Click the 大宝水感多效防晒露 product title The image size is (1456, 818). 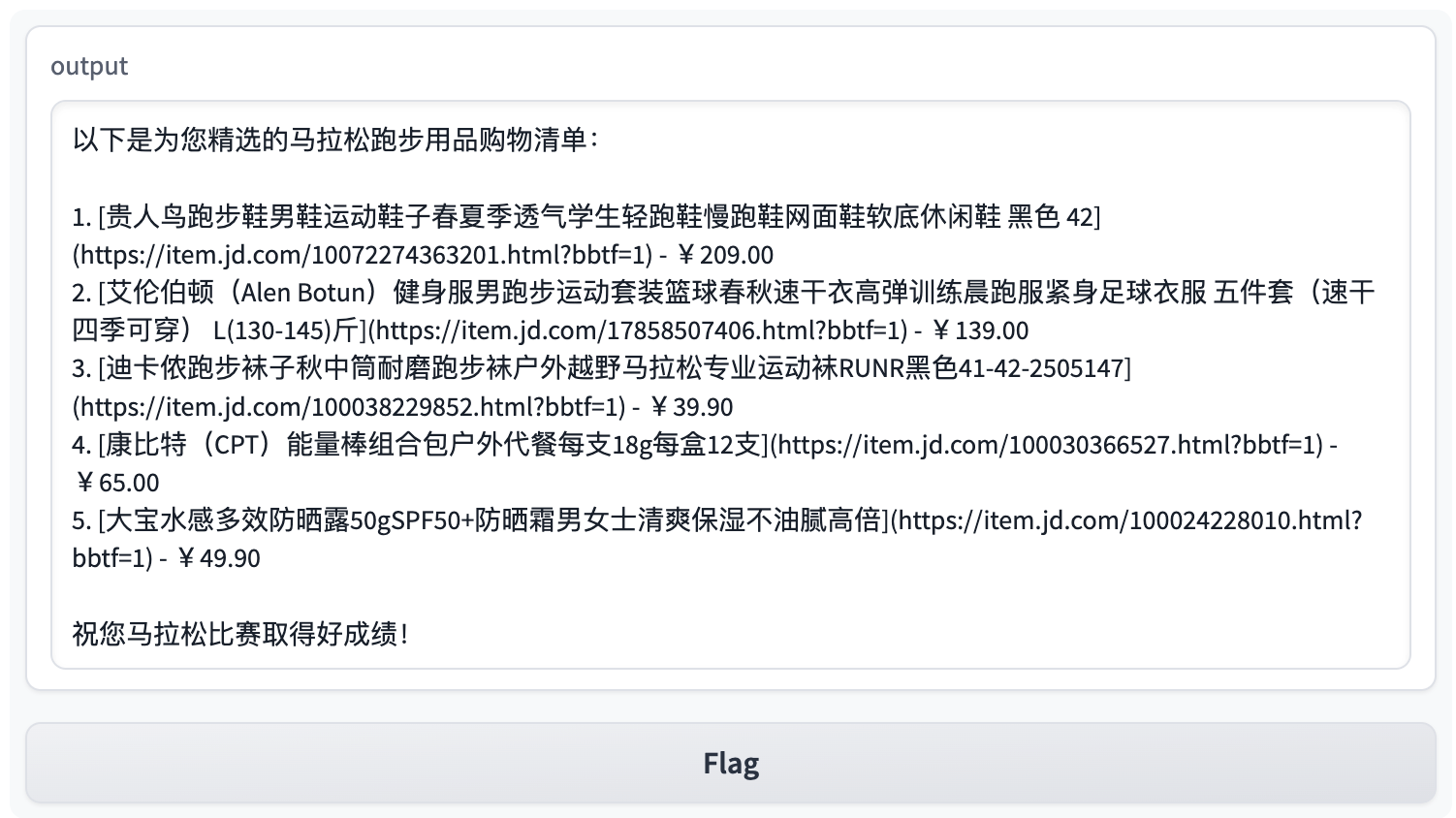point(492,520)
